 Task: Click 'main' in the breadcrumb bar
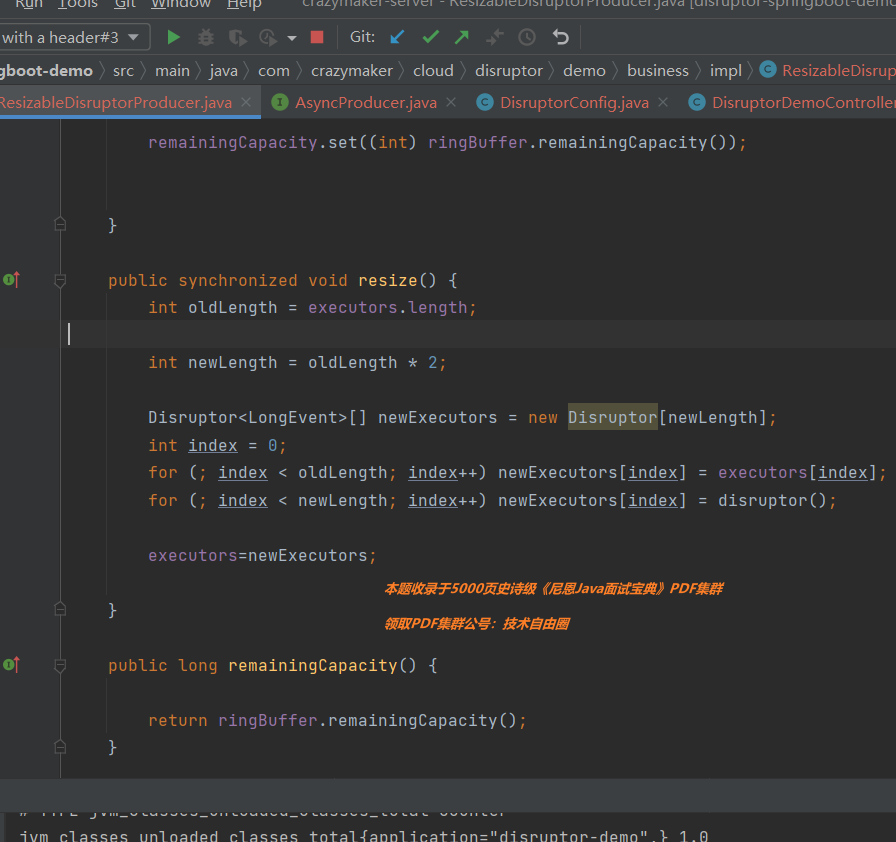point(172,71)
